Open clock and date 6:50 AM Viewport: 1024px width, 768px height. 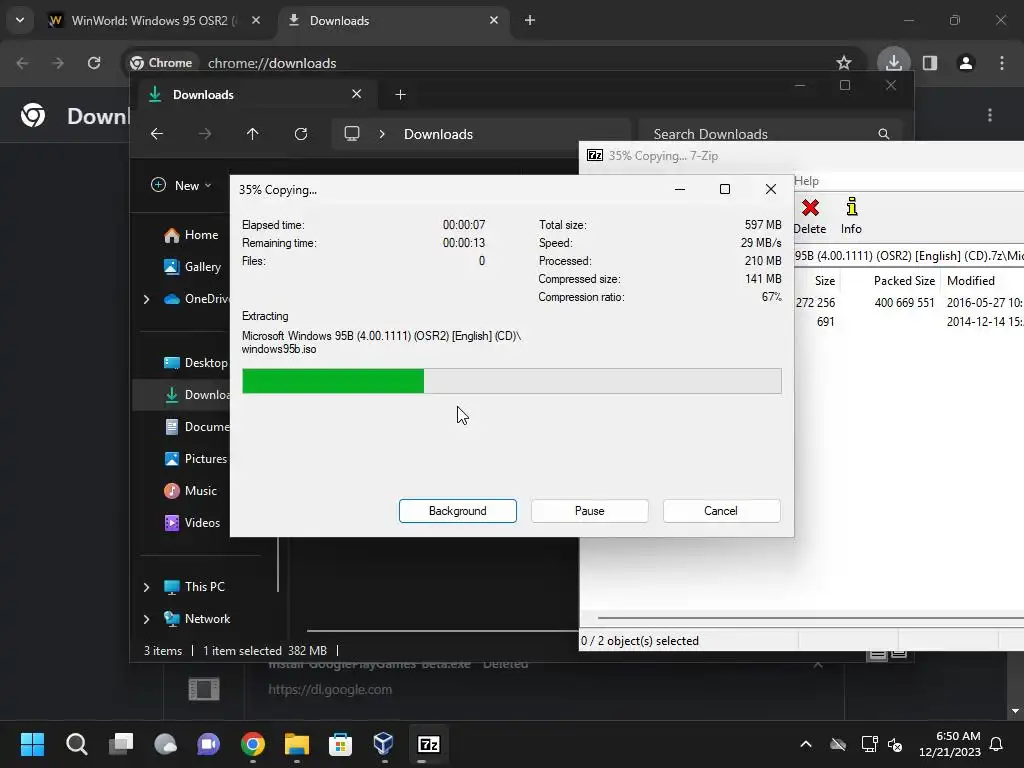(x=950, y=744)
